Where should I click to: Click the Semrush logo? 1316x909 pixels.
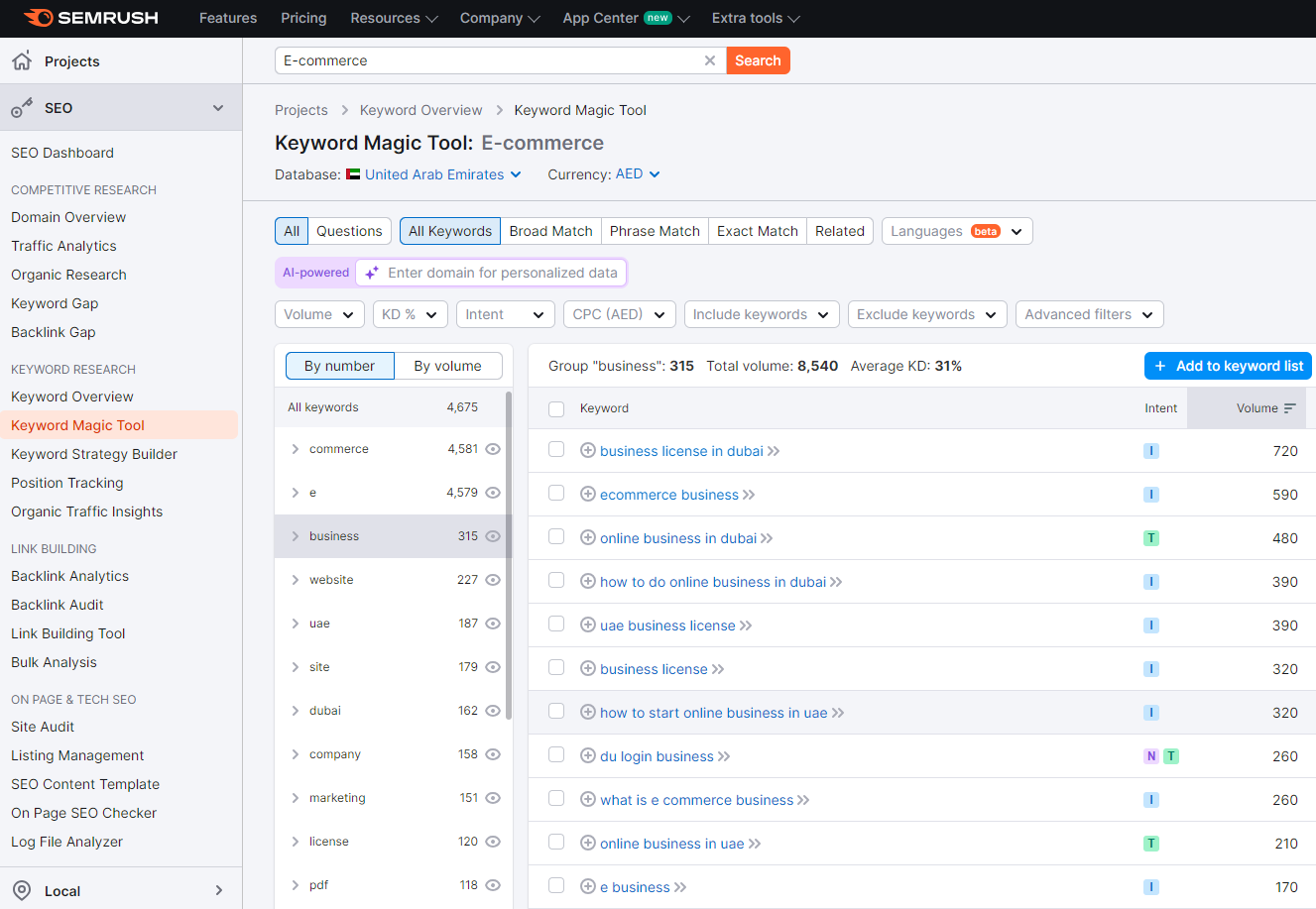pyautogui.click(x=90, y=18)
